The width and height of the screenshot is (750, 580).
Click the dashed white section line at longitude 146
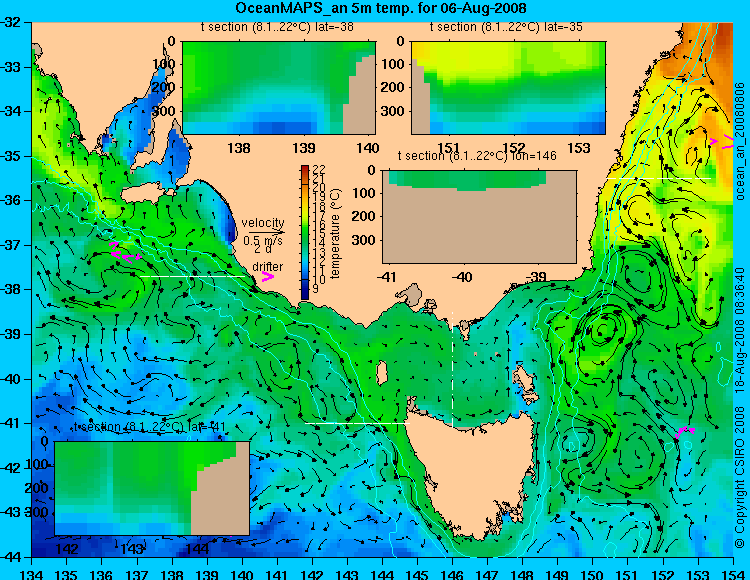click(452, 370)
